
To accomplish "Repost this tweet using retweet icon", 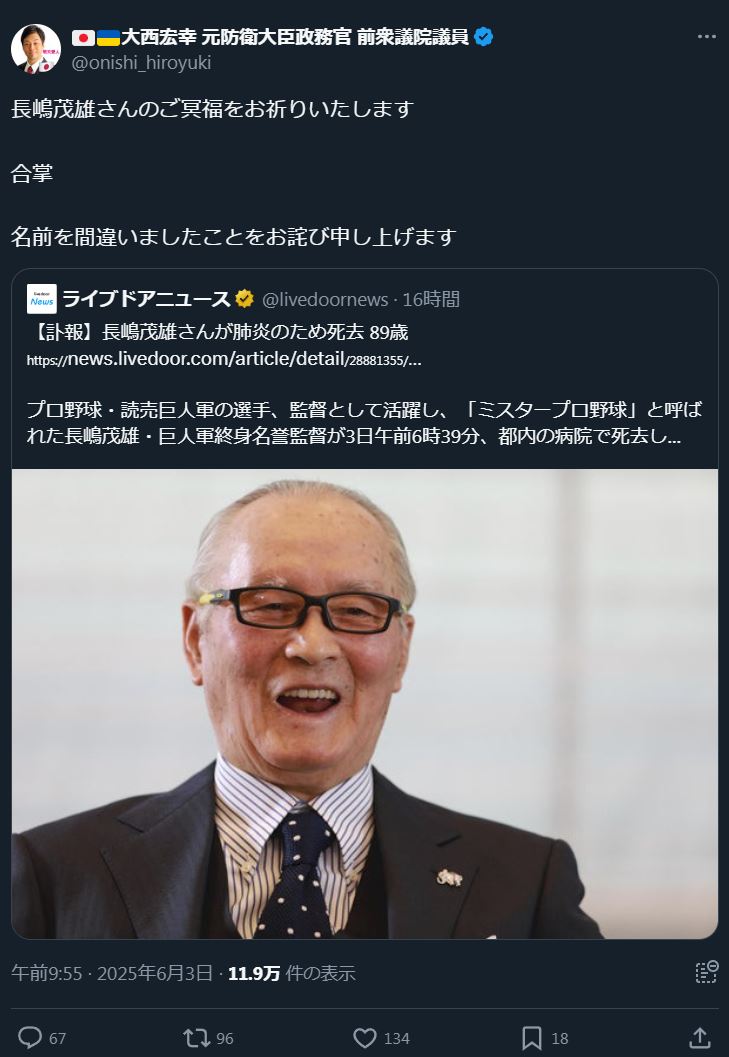I will coord(196,1037).
